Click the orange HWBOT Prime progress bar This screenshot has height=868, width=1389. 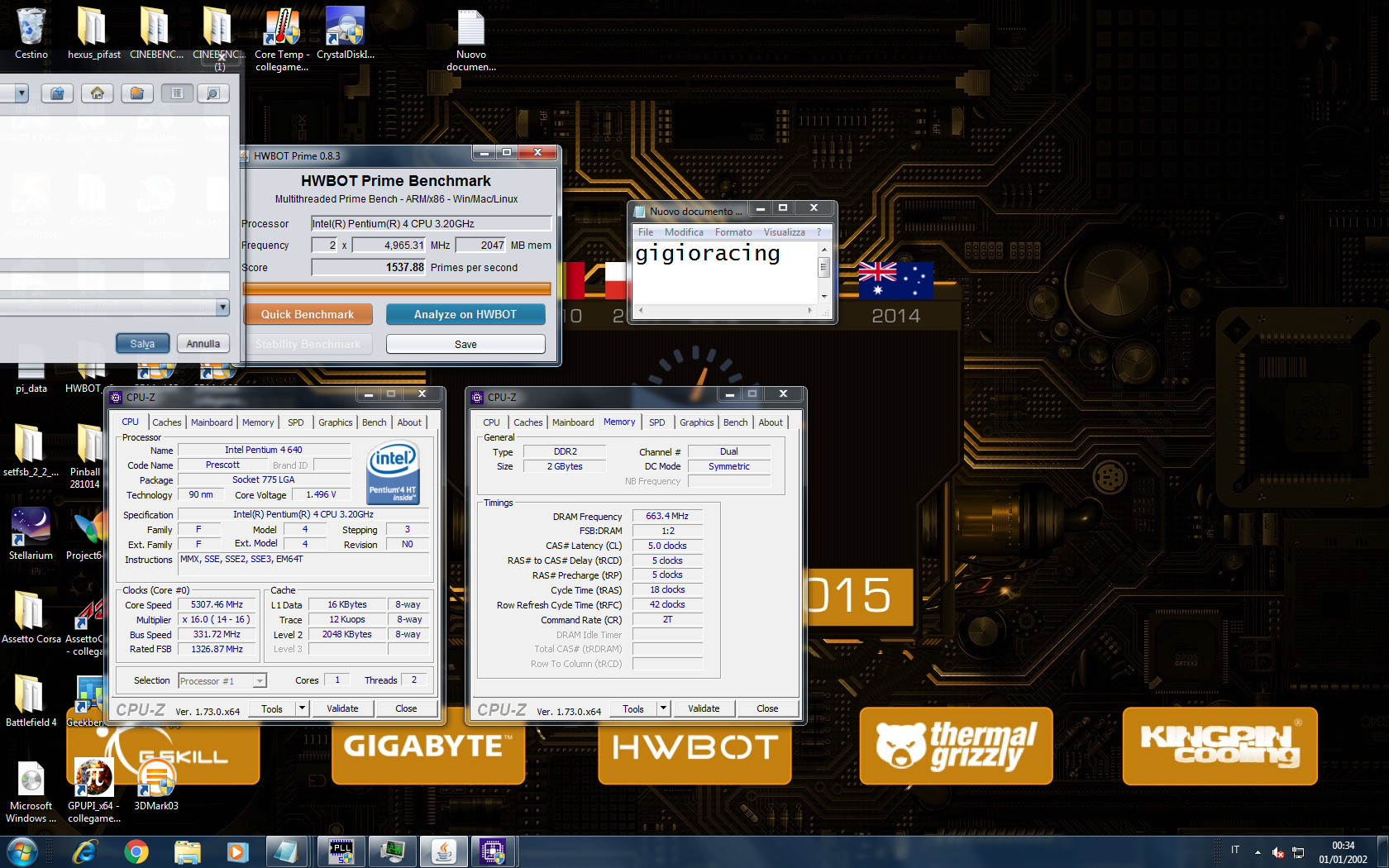(397, 289)
